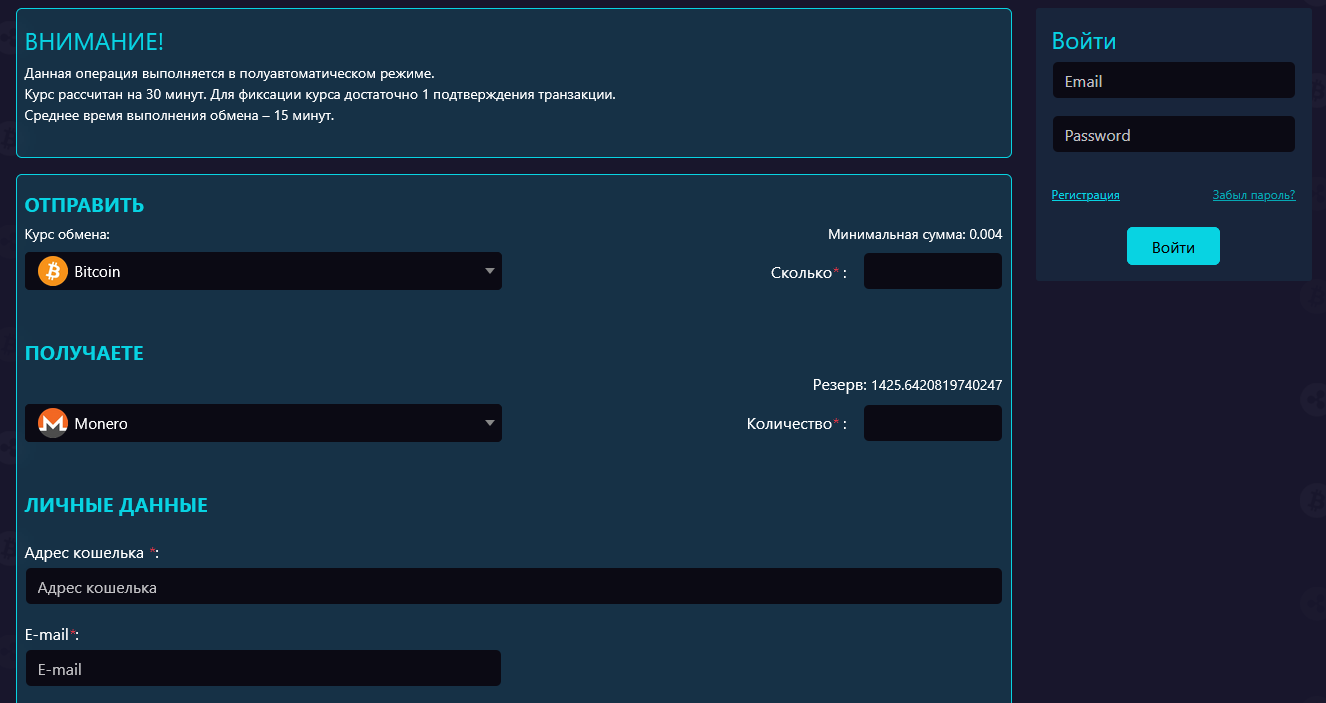The image size is (1326, 703).
Task: Select the Email field in login panel
Action: pos(1173,81)
